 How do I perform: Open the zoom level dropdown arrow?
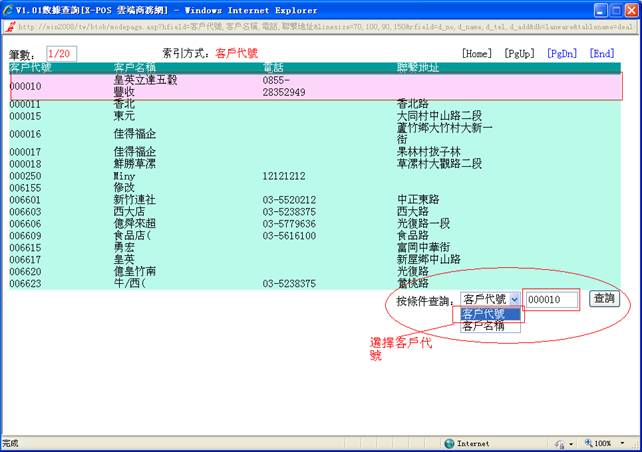[x=621, y=443]
